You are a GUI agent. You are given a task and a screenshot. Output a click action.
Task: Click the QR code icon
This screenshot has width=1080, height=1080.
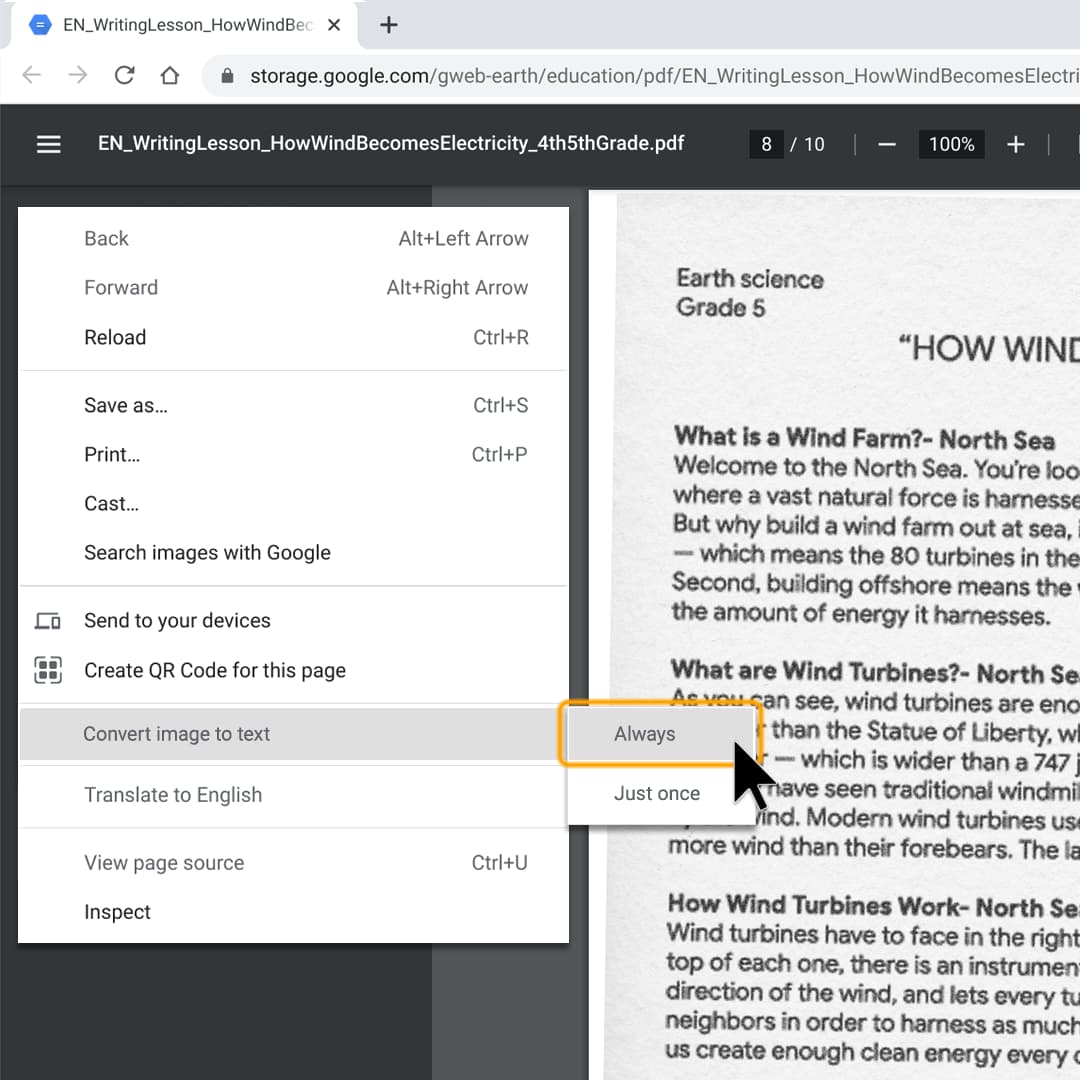tap(48, 670)
